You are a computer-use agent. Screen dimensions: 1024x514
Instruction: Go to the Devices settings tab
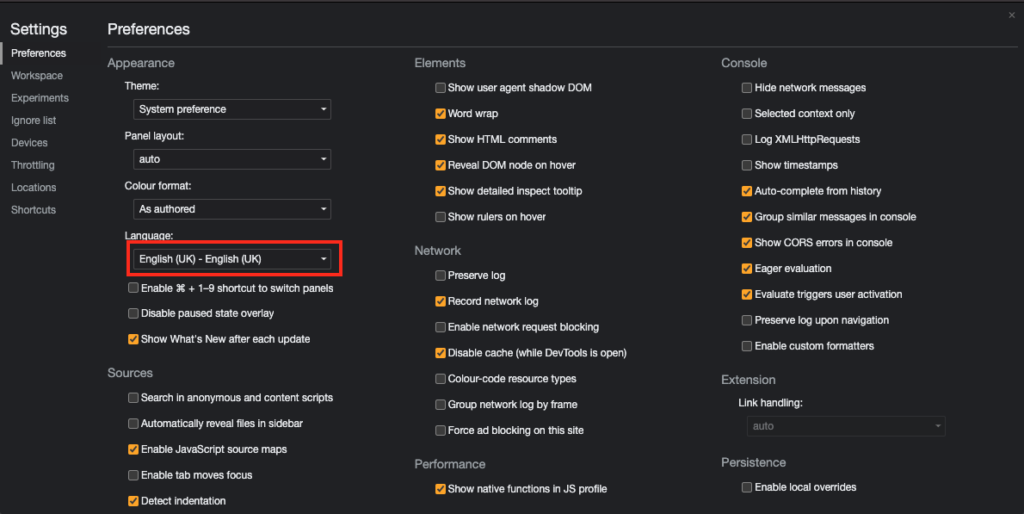point(29,143)
